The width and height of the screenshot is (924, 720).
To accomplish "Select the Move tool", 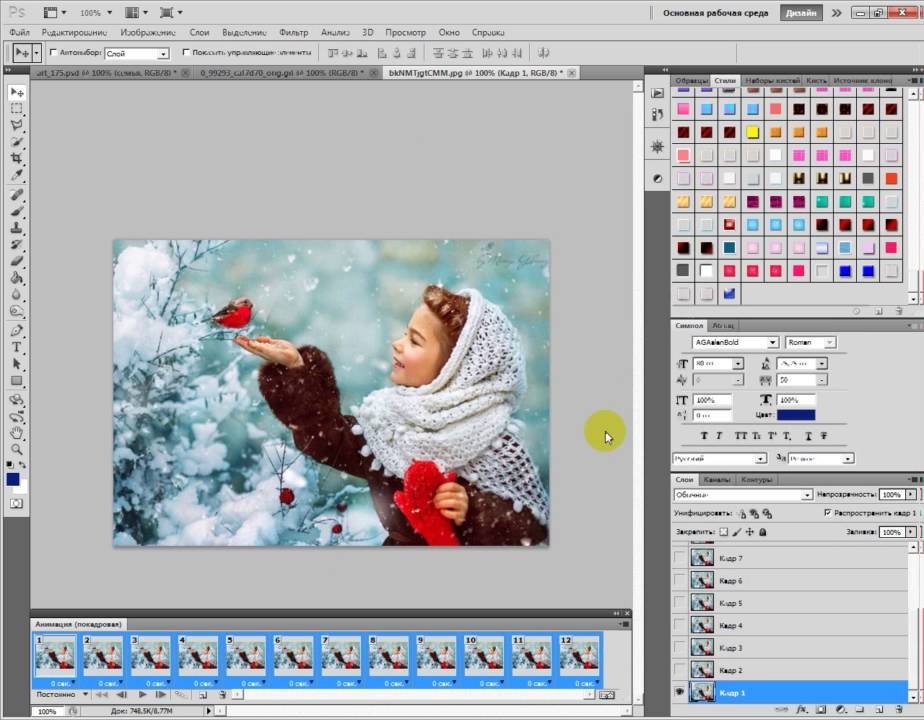I will click(x=16, y=93).
